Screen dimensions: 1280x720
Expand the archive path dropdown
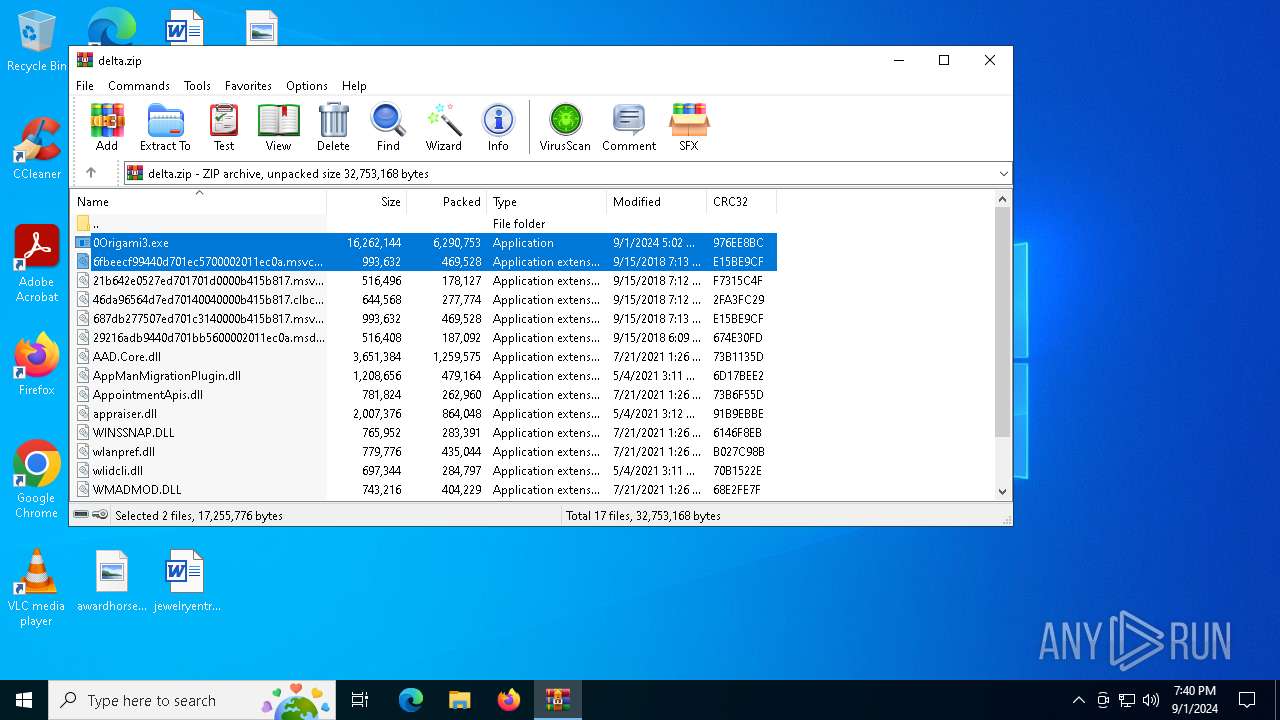[x=1003, y=174]
